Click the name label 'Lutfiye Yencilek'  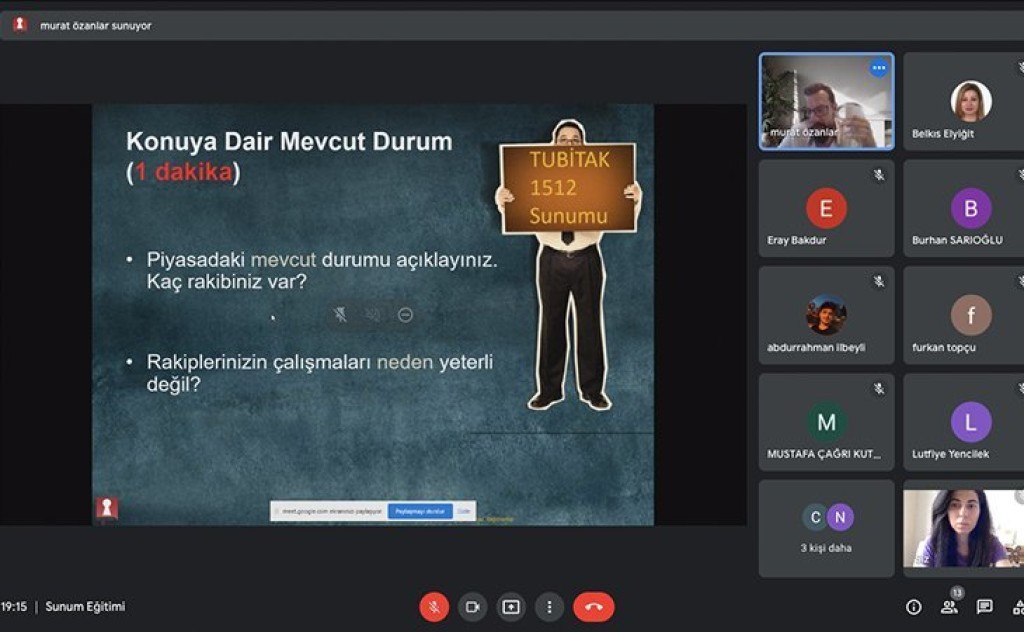click(x=950, y=454)
